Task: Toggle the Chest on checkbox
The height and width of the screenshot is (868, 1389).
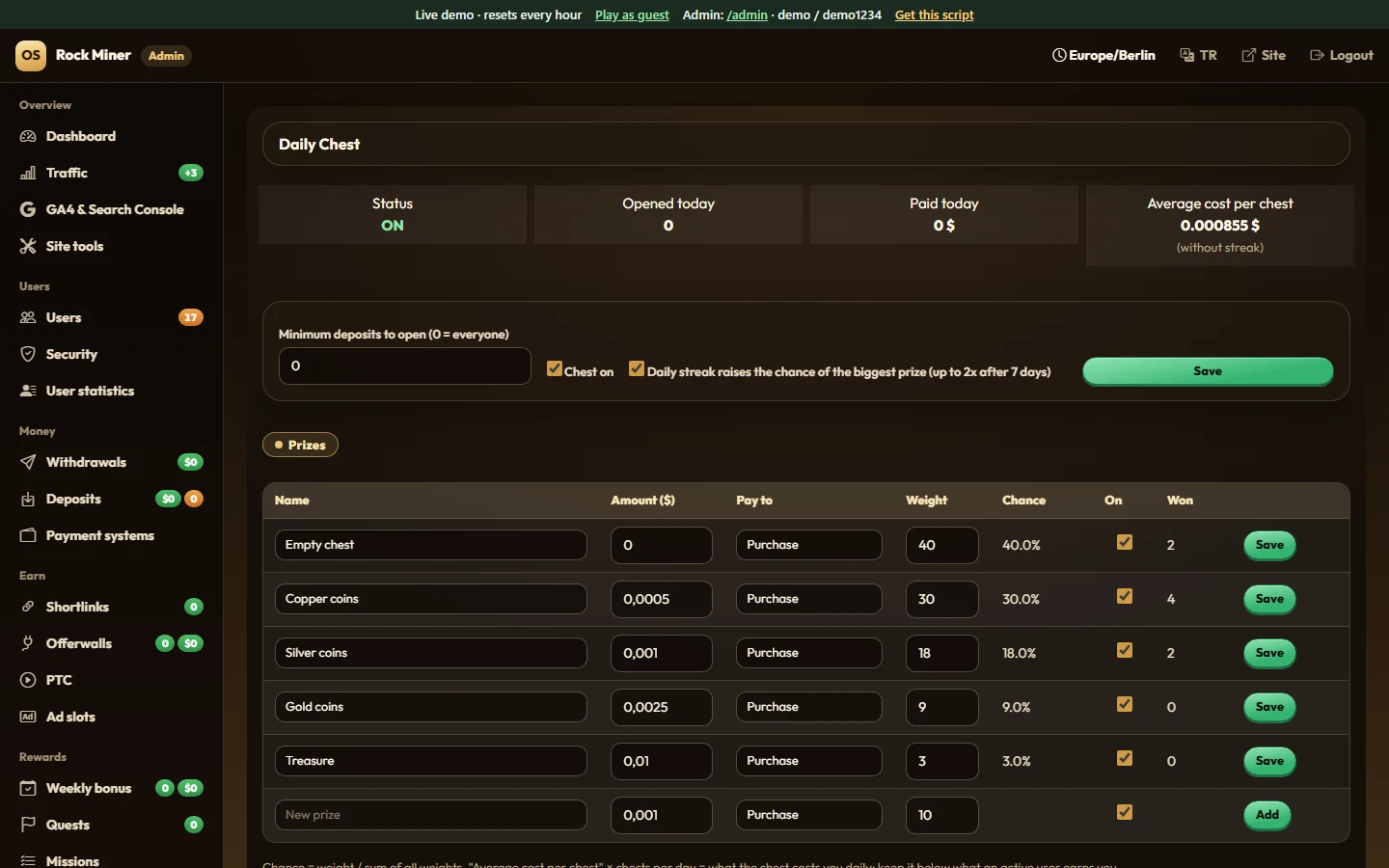Action: pyautogui.click(x=555, y=368)
